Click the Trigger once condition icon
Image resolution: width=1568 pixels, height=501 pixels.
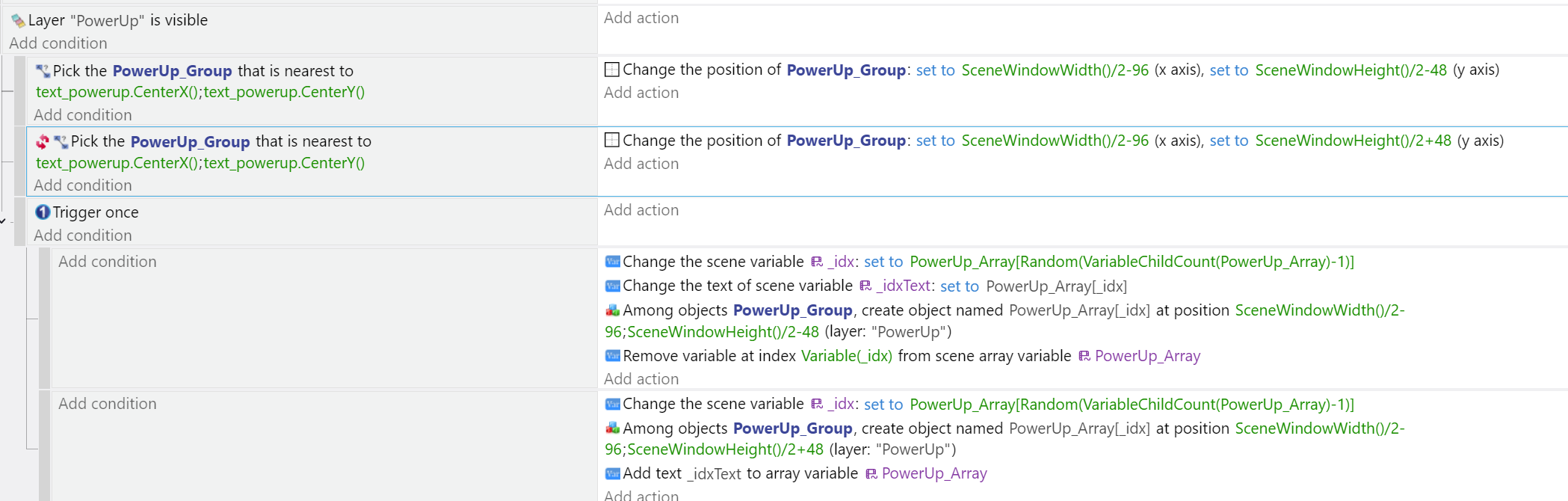[43, 212]
